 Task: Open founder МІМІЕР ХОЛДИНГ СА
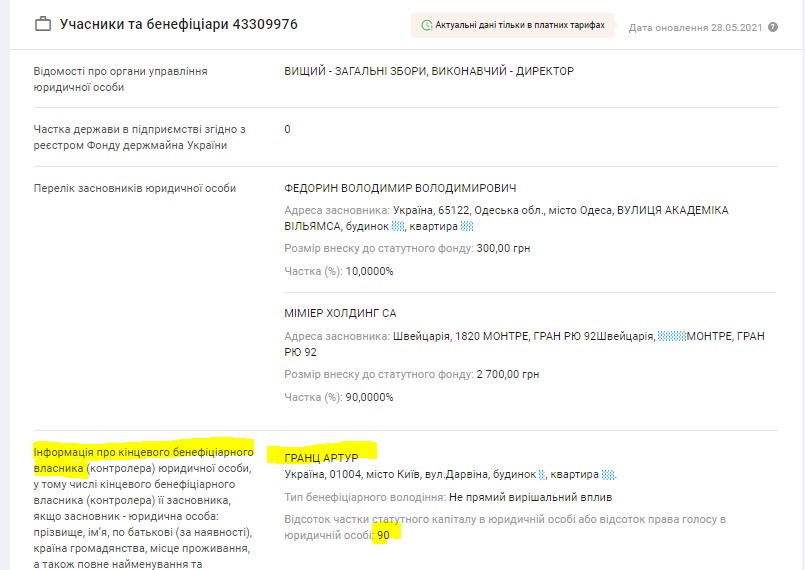coord(340,314)
